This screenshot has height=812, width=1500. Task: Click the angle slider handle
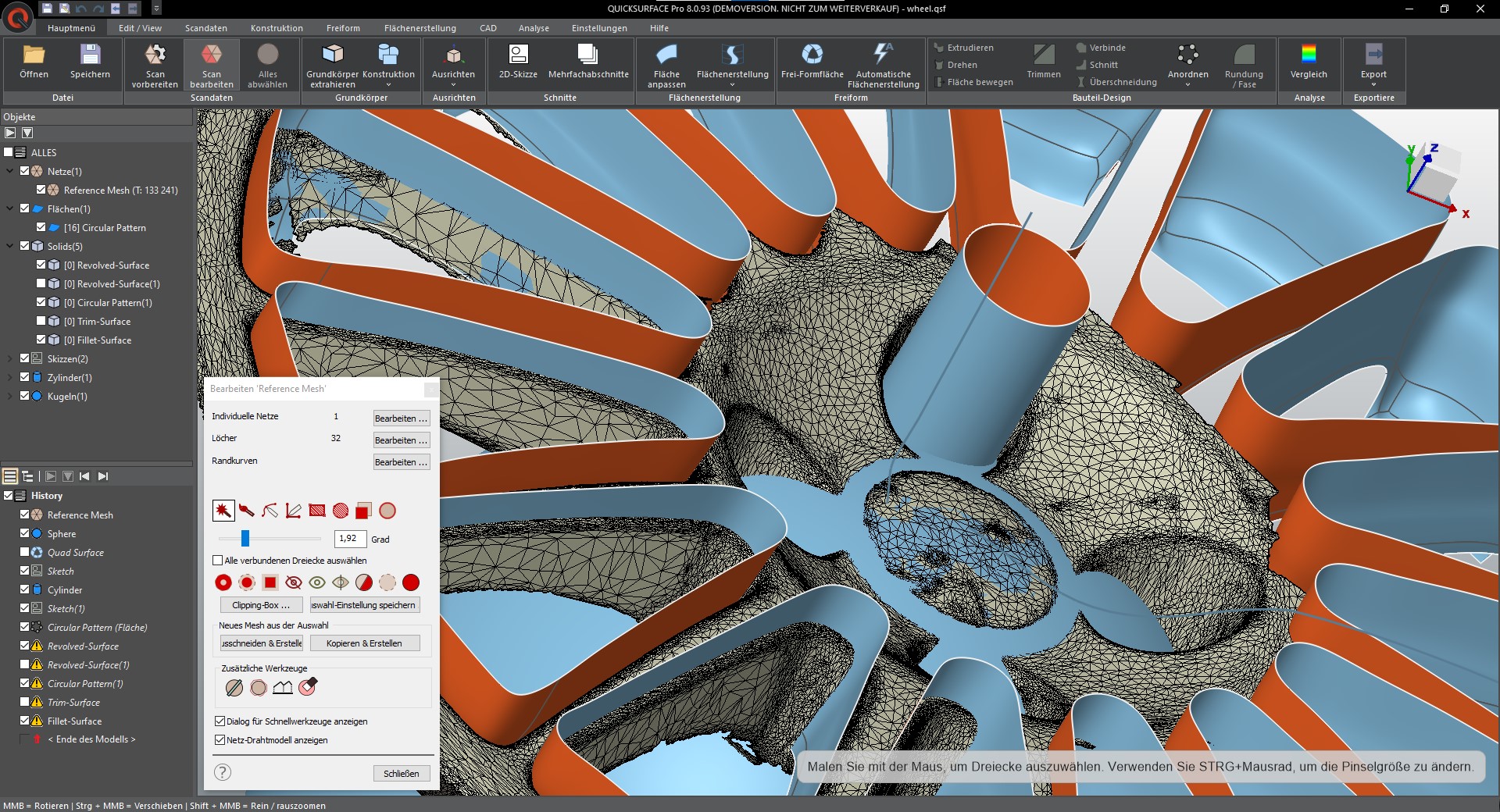pyautogui.click(x=245, y=538)
